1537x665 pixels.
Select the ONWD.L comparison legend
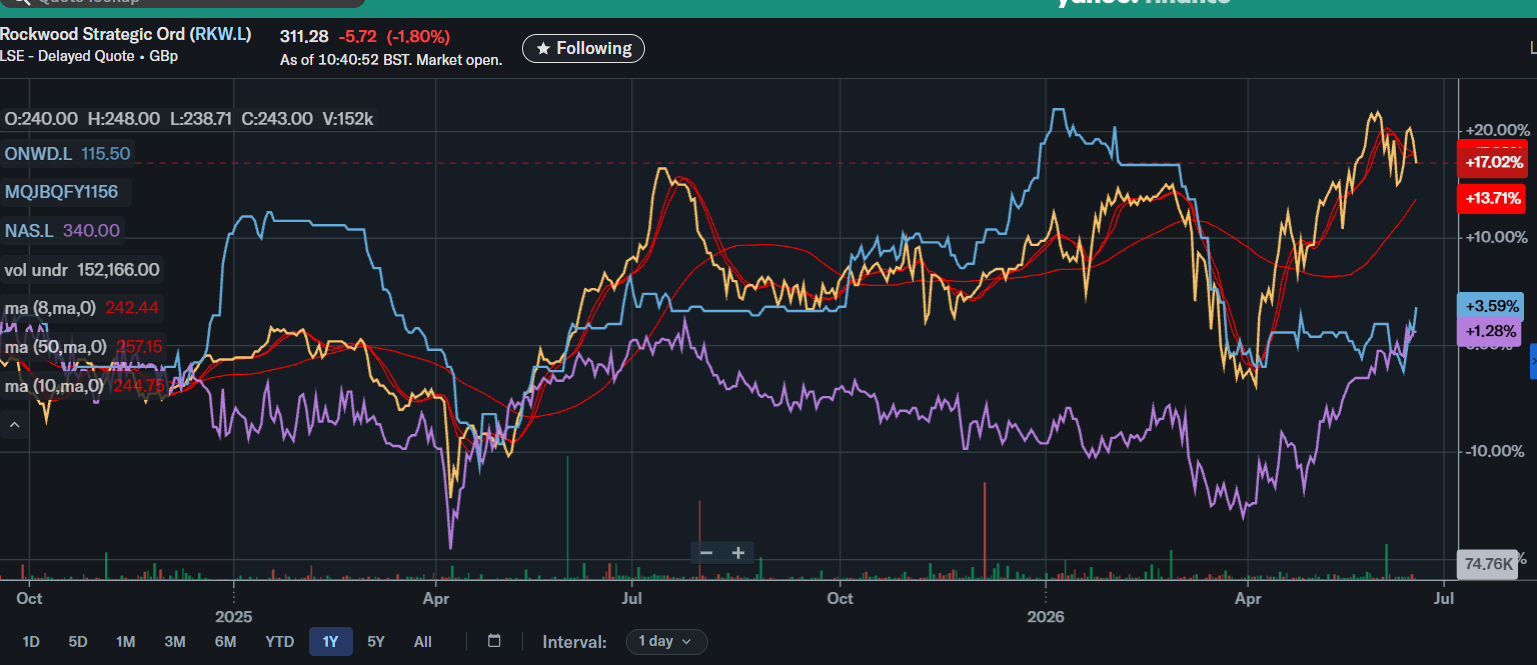point(67,154)
